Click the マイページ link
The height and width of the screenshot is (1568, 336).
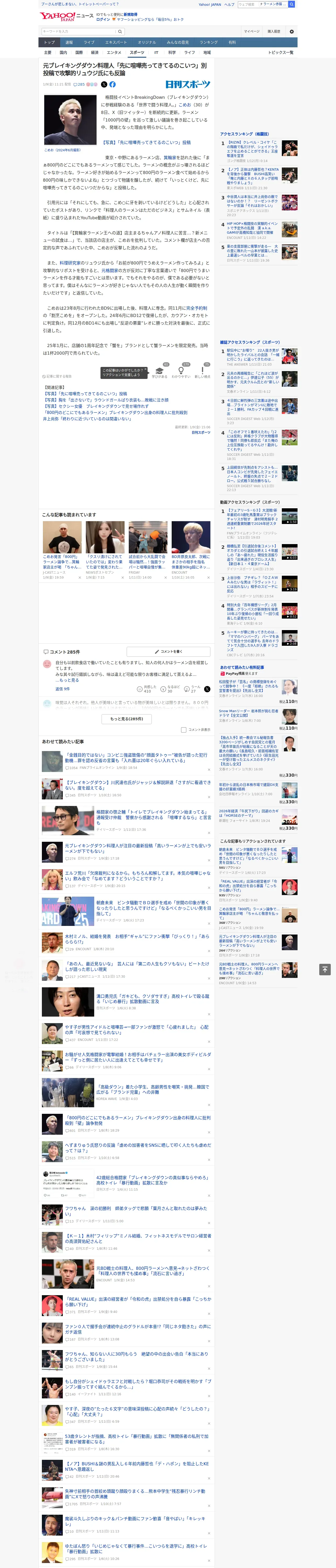click(251, 32)
